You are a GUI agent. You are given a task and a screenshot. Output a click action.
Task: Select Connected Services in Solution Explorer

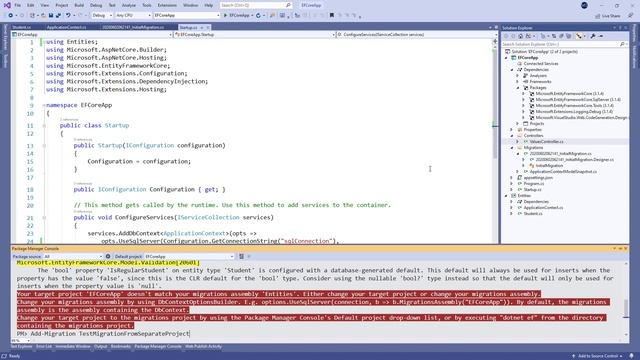(541, 64)
